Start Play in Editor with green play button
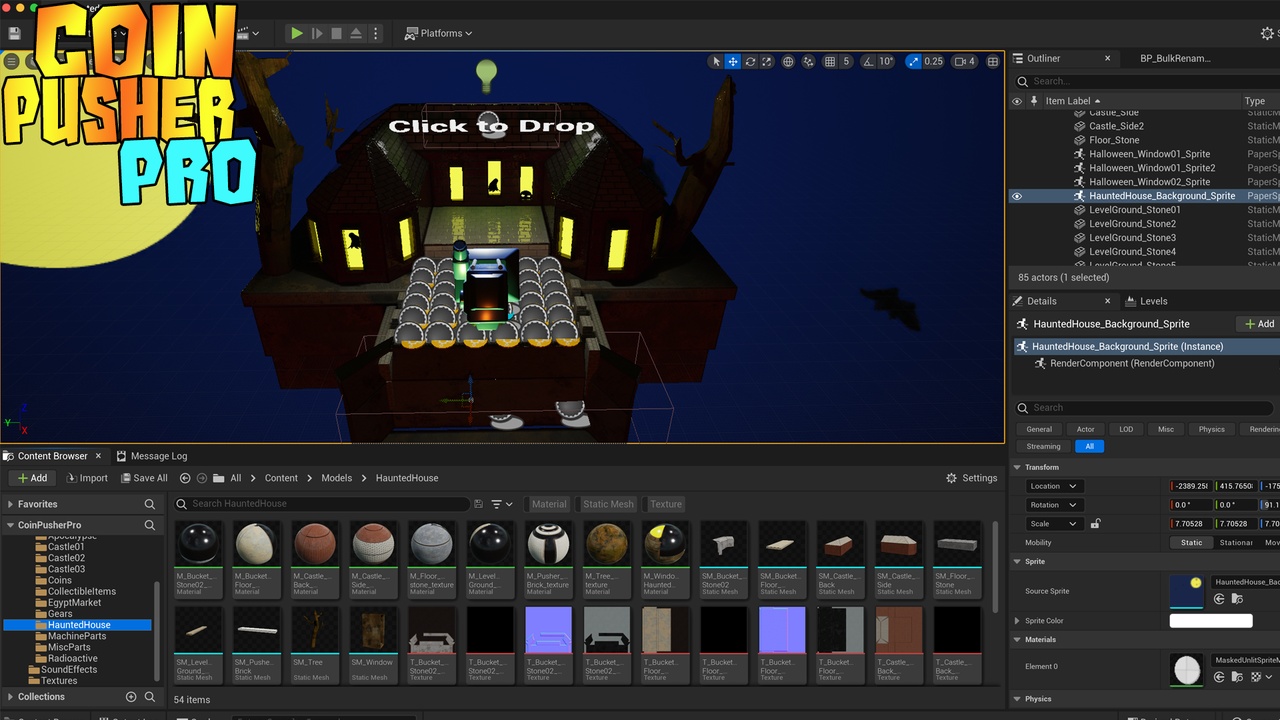 (297, 33)
